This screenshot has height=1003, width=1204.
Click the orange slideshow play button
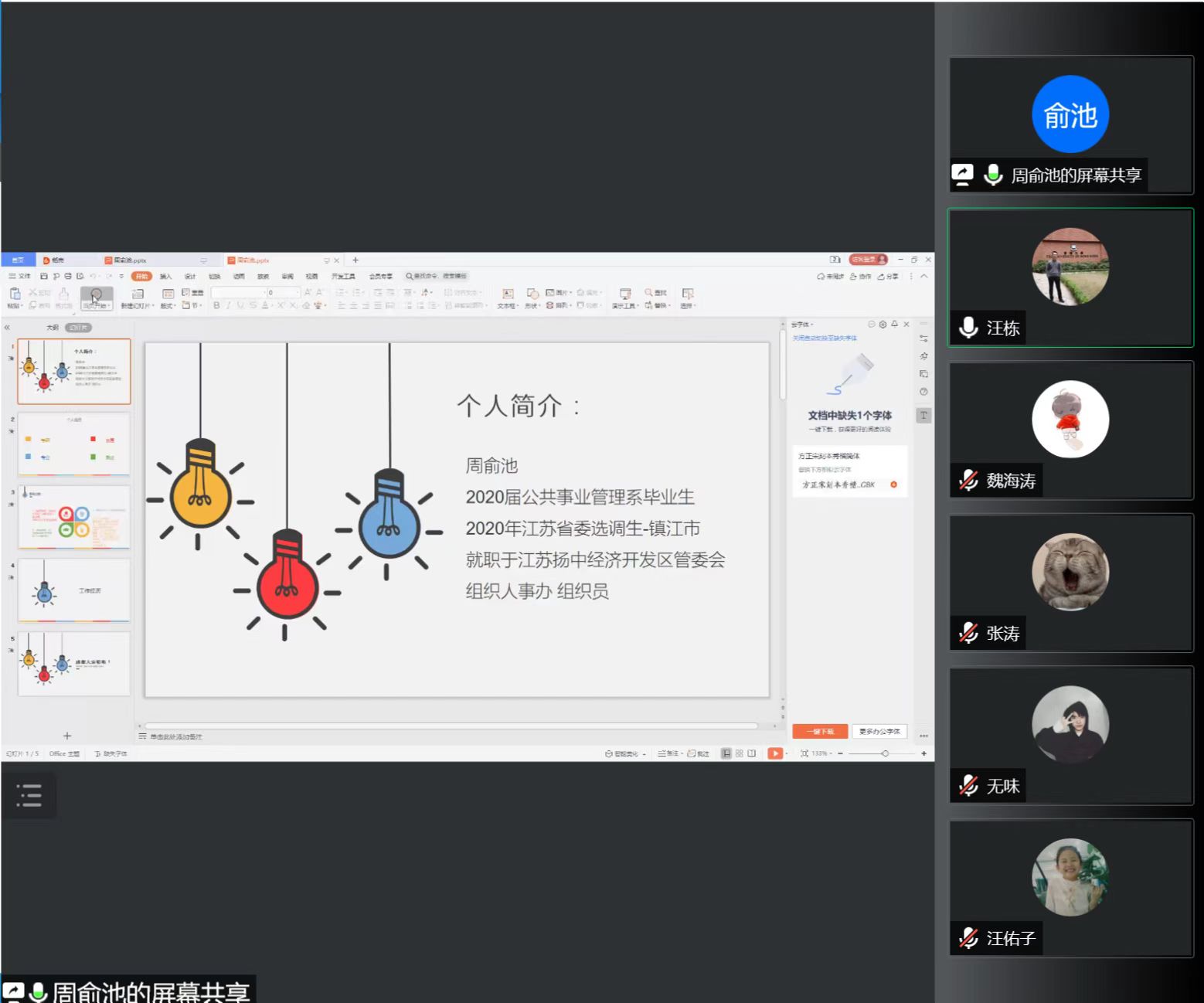tap(774, 753)
